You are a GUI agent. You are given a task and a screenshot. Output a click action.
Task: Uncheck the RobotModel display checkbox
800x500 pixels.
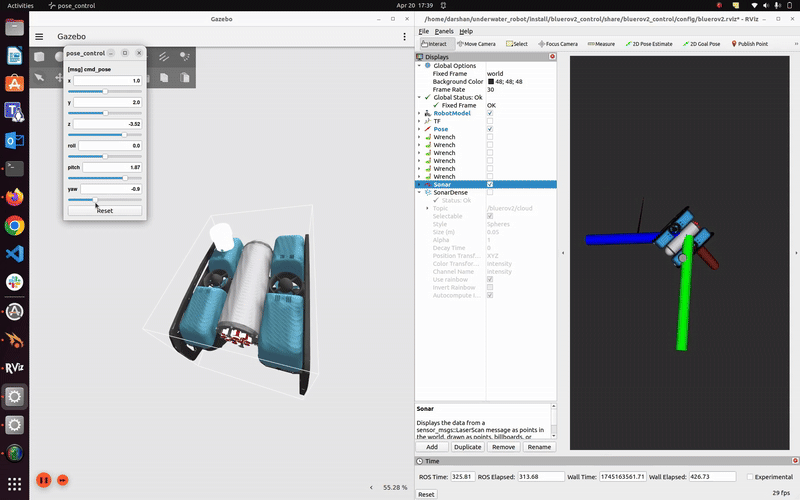[x=489, y=114]
